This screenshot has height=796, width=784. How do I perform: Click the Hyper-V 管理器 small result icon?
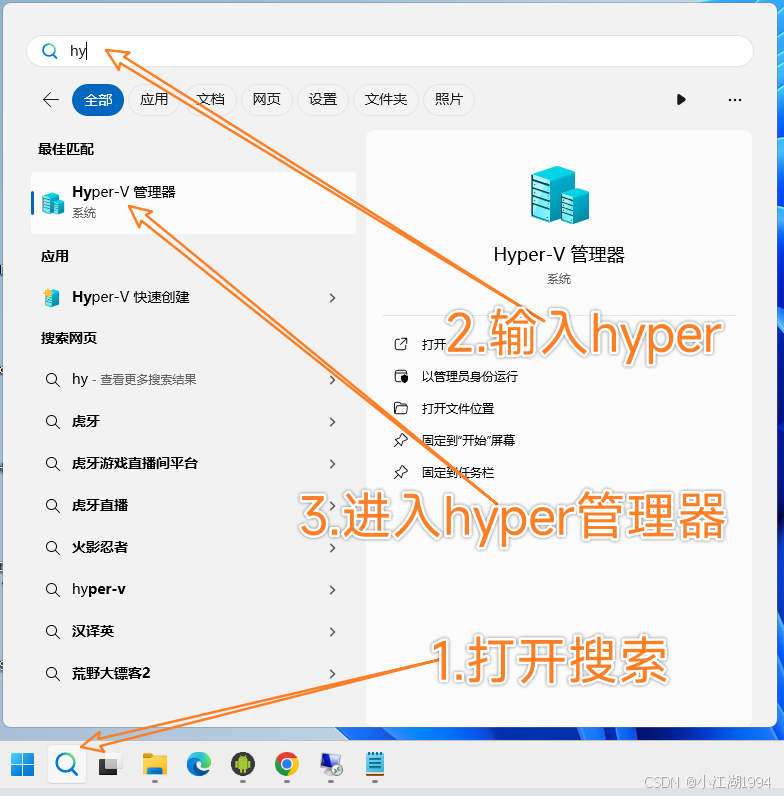pos(53,203)
